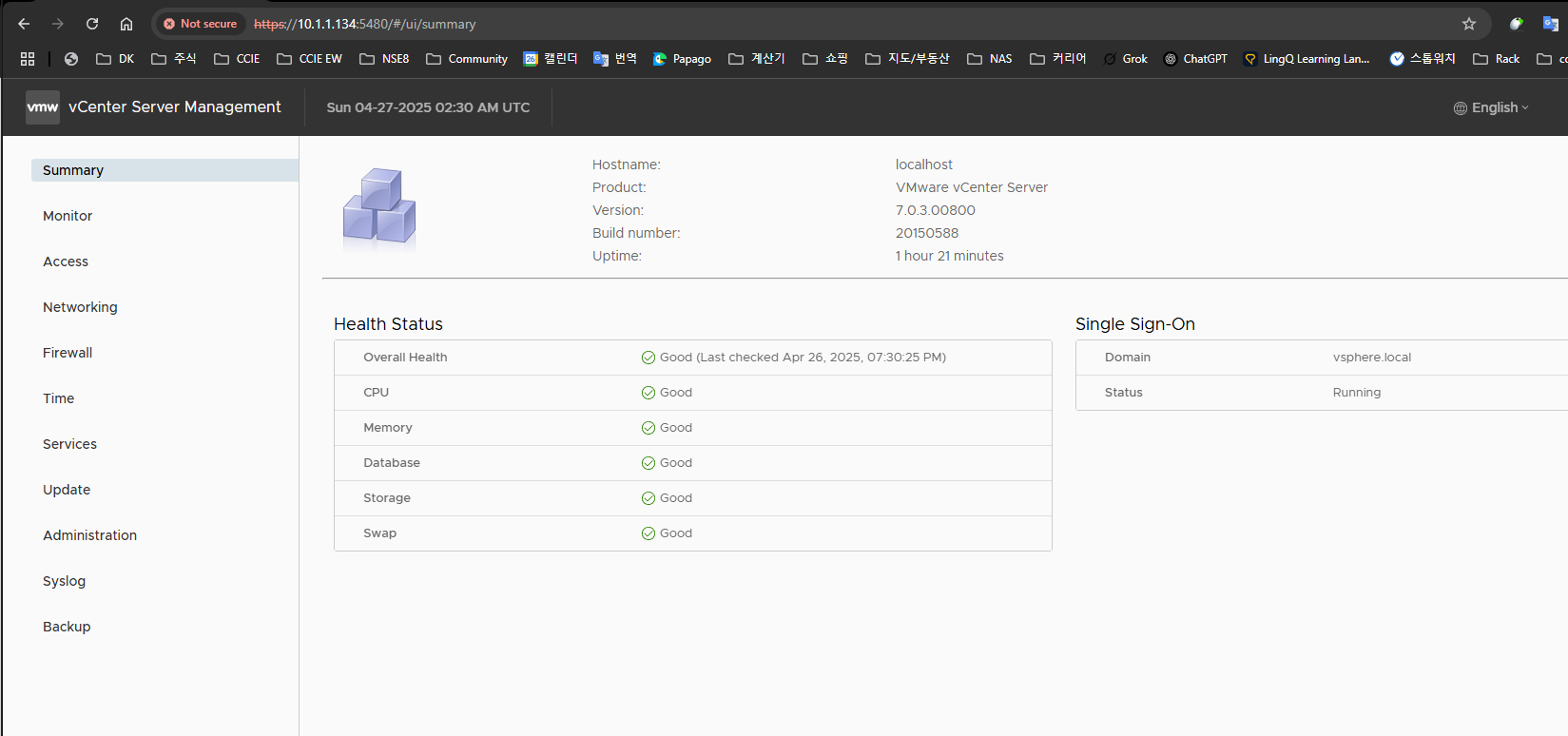The image size is (1568, 736).
Task: Select Summary in the sidebar
Action: 165,170
